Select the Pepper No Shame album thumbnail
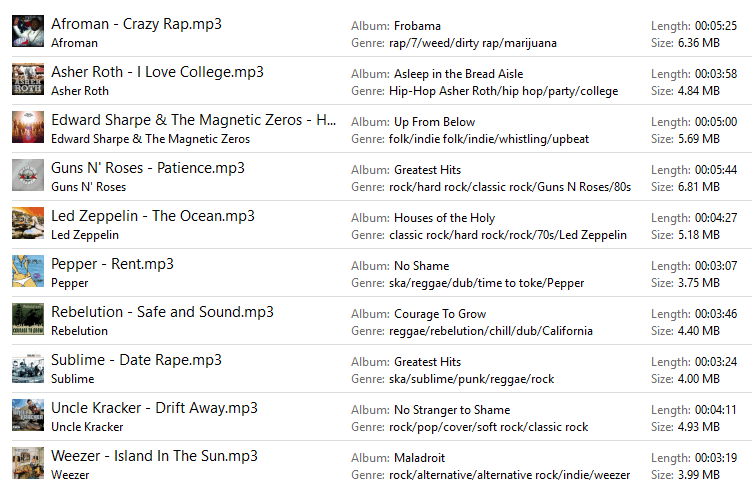Image resolution: width=752 pixels, height=500 pixels. pyautogui.click(x=28, y=271)
